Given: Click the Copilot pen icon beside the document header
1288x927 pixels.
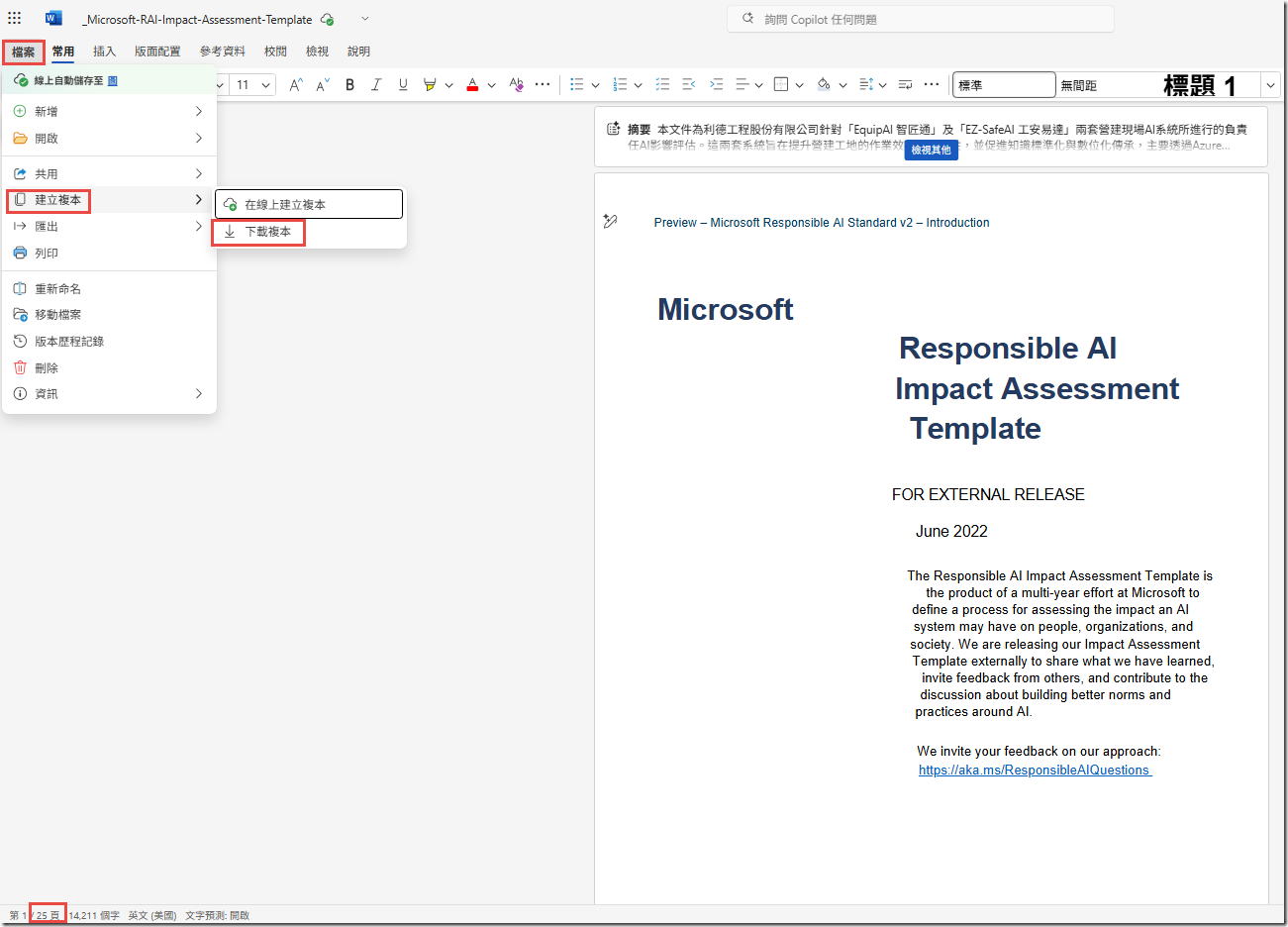Looking at the screenshot, I should pyautogui.click(x=610, y=222).
